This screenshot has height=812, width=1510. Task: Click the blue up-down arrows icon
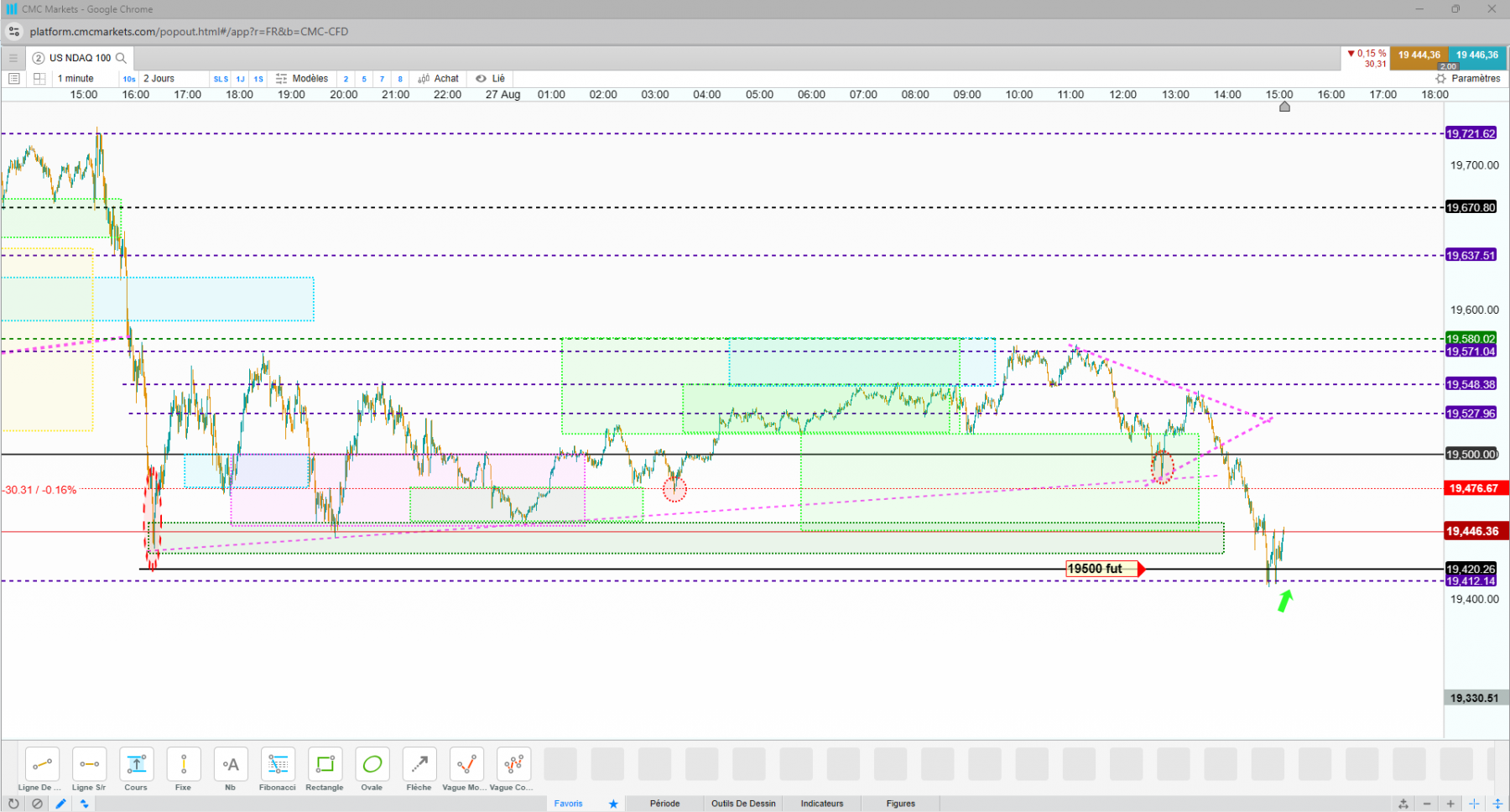84,804
